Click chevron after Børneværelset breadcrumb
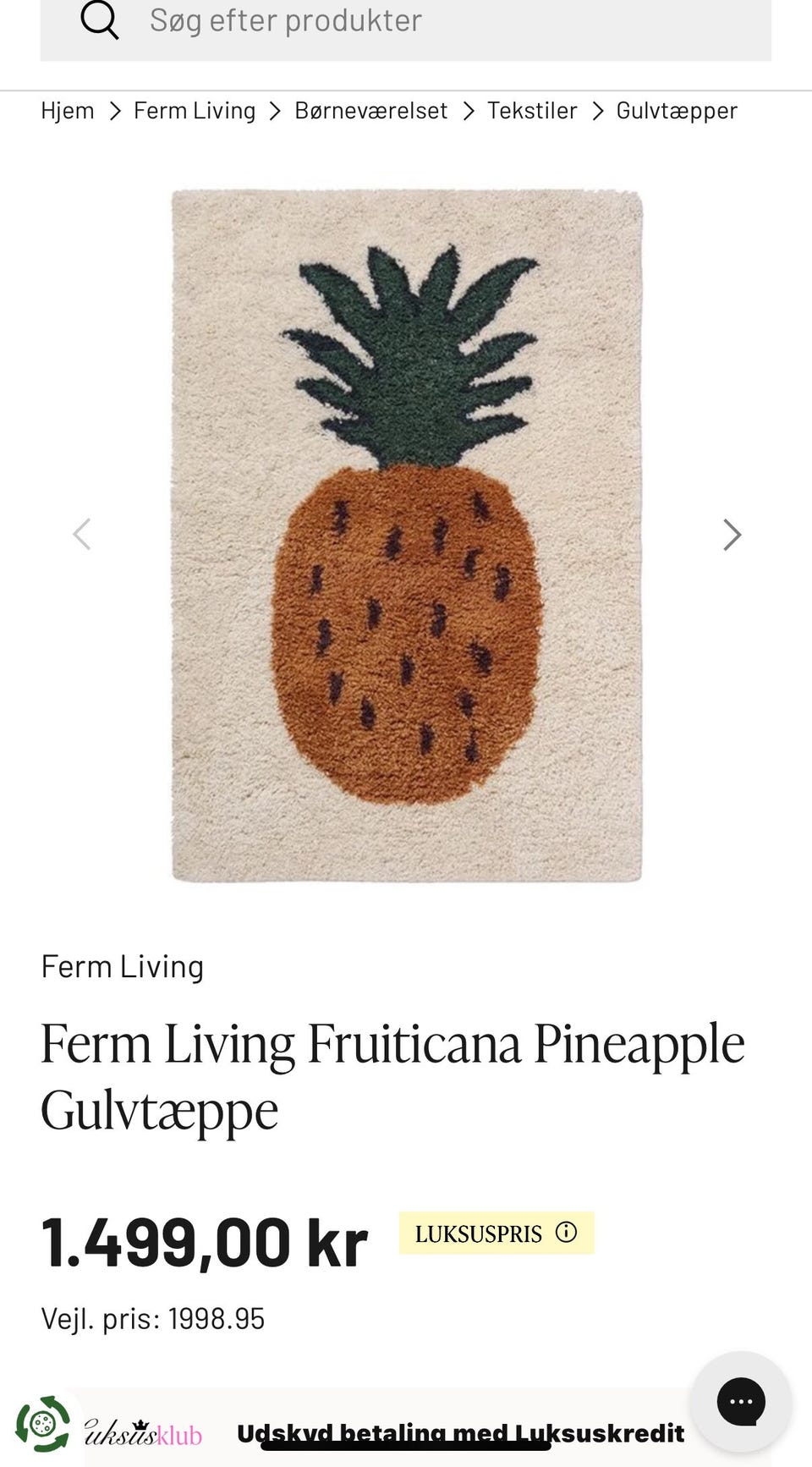 pos(468,111)
